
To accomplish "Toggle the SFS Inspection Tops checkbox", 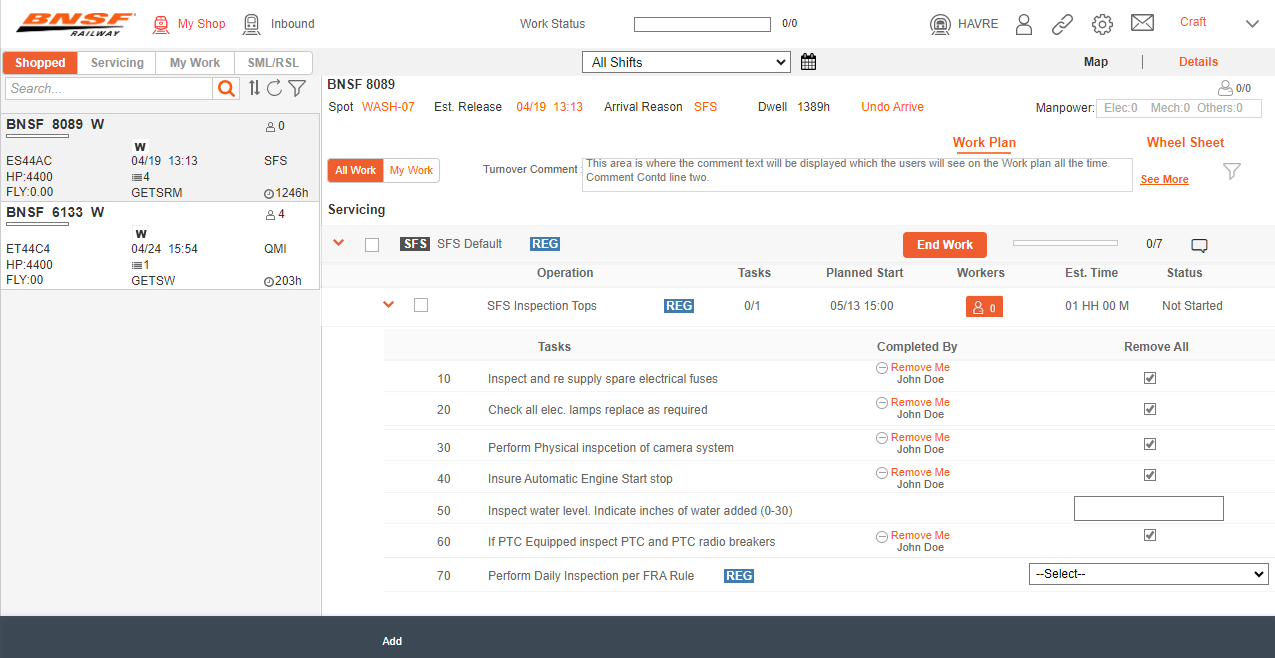I will click(x=421, y=305).
